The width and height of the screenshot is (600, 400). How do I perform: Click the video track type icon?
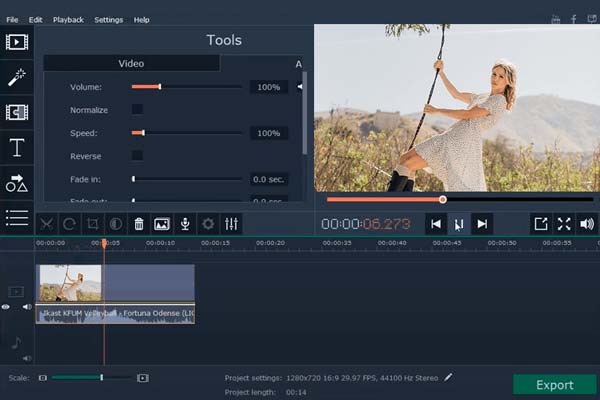16,292
